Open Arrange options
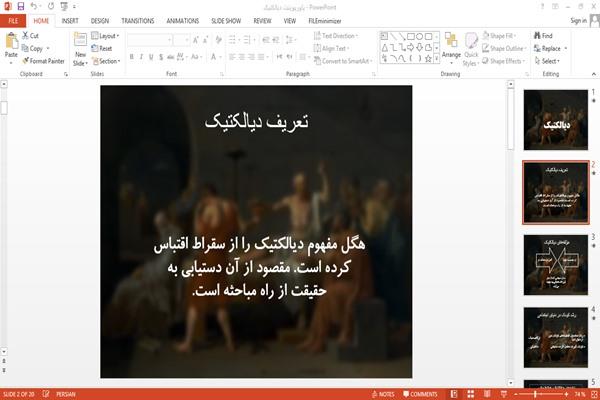Viewport: 600px width, 400px height. (451, 47)
